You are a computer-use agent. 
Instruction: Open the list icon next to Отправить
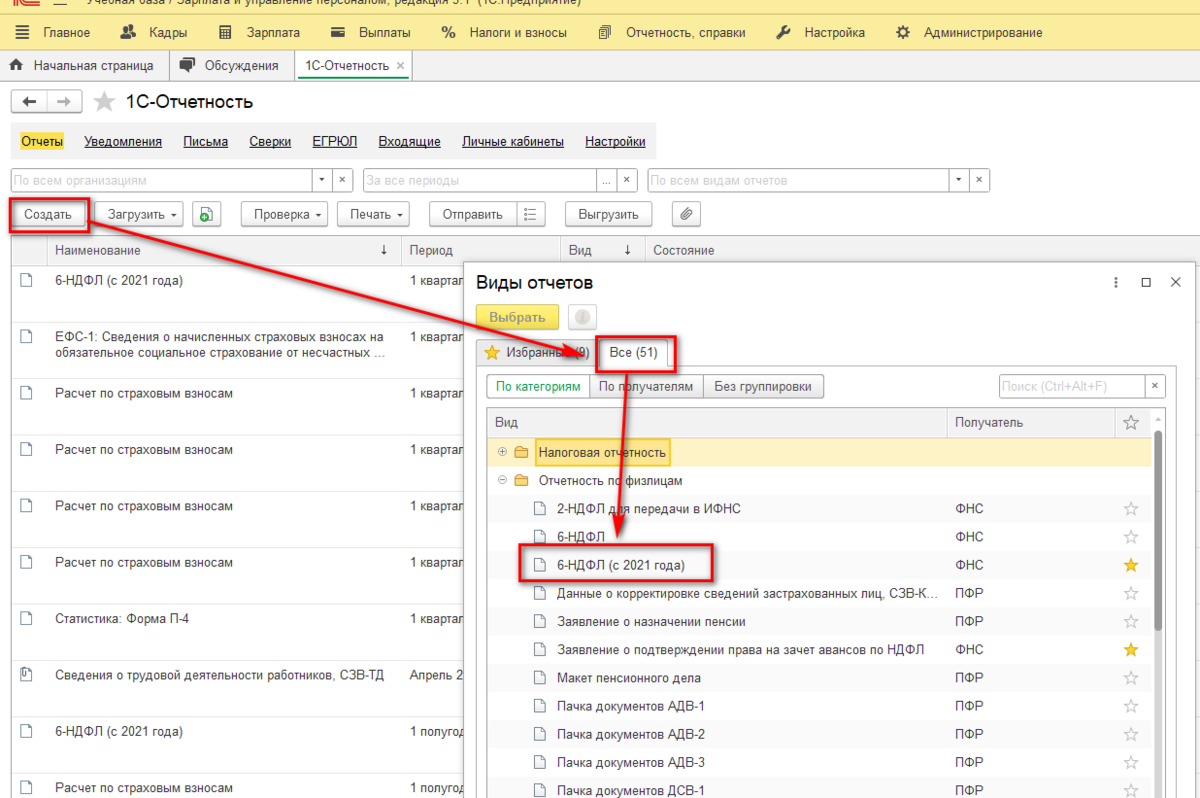531,214
